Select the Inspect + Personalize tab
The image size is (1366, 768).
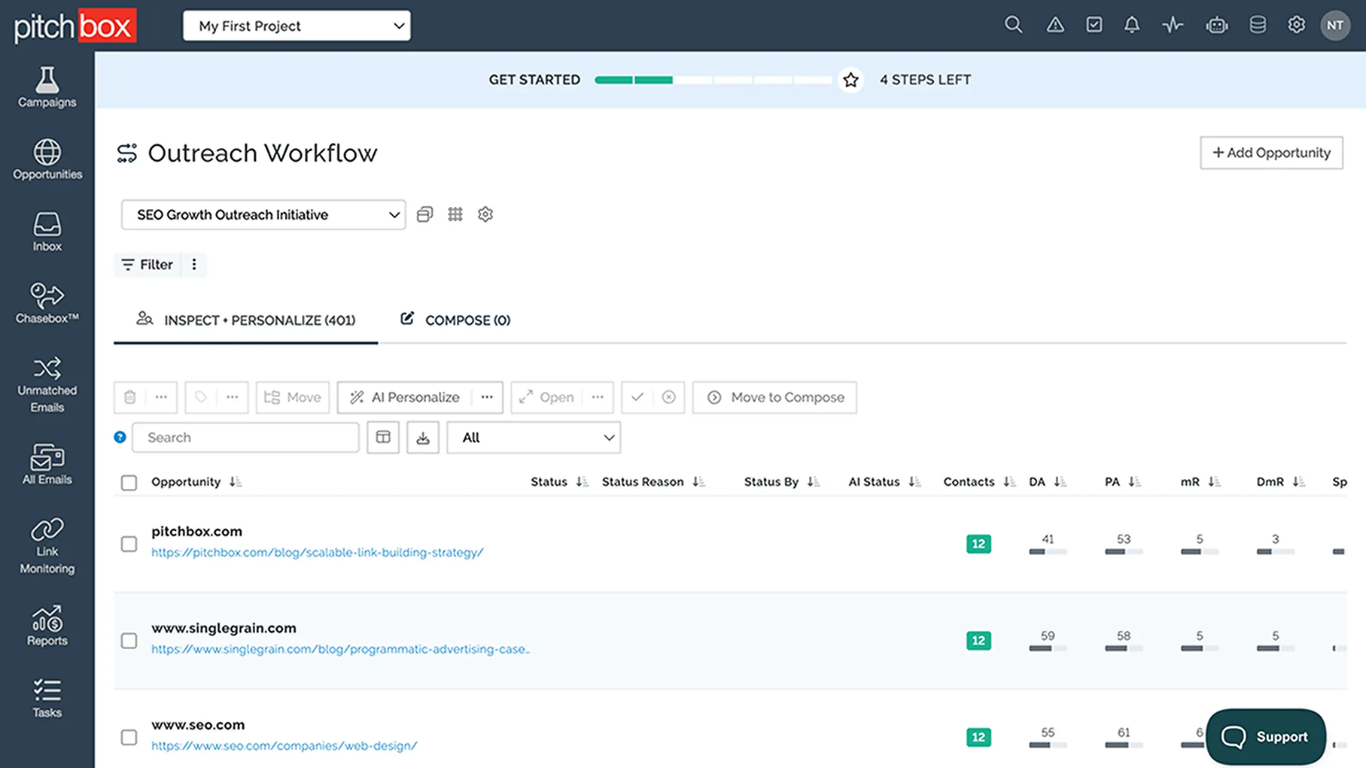[x=246, y=320]
